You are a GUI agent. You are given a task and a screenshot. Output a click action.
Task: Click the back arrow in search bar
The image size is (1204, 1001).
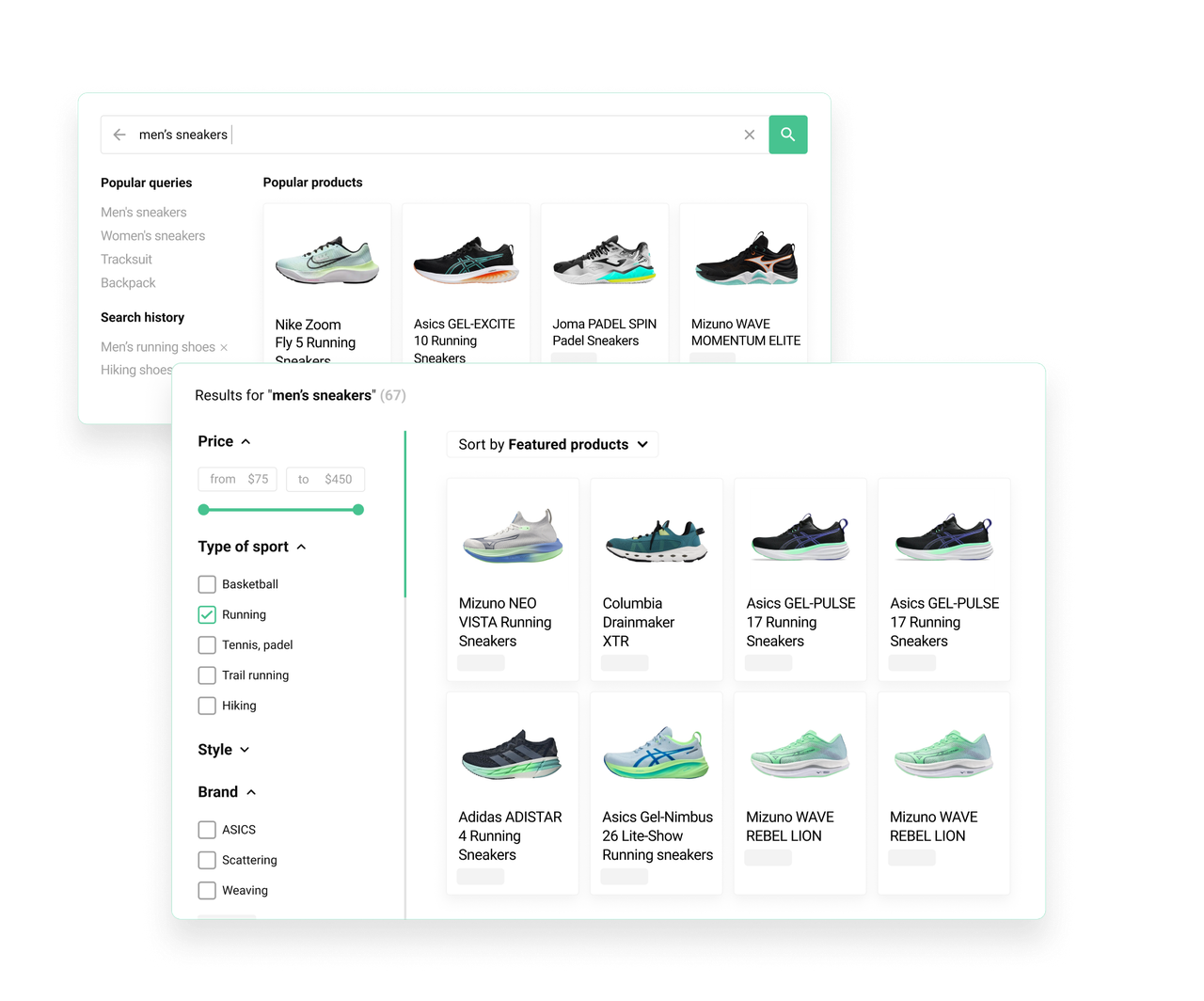119,135
